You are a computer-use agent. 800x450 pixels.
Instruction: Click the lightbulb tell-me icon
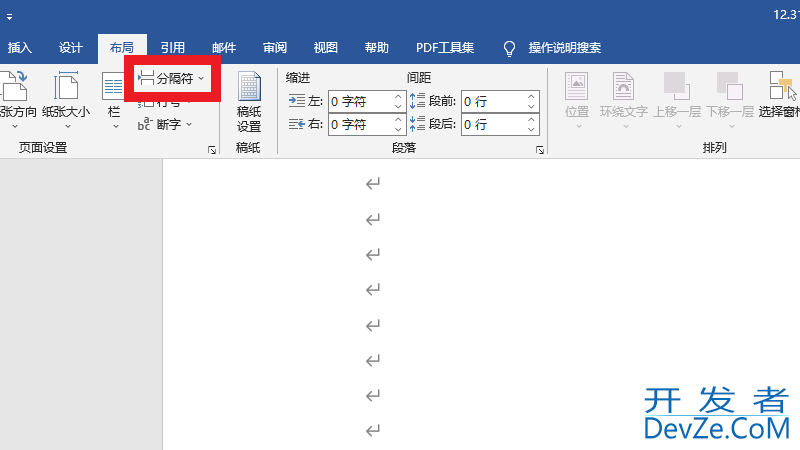click(509, 48)
